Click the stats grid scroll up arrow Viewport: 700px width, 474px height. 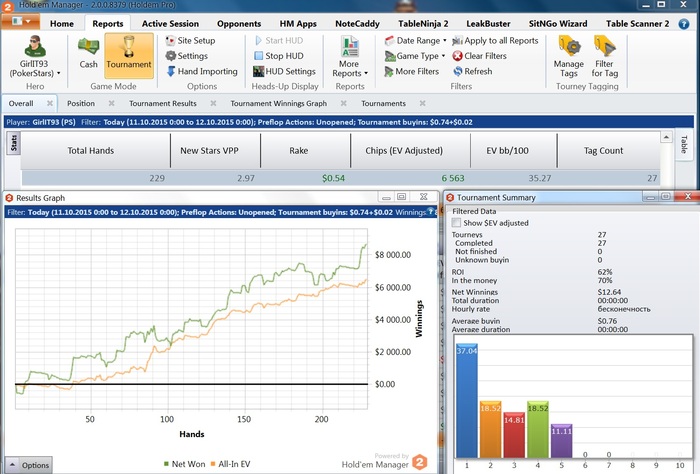pos(667,137)
